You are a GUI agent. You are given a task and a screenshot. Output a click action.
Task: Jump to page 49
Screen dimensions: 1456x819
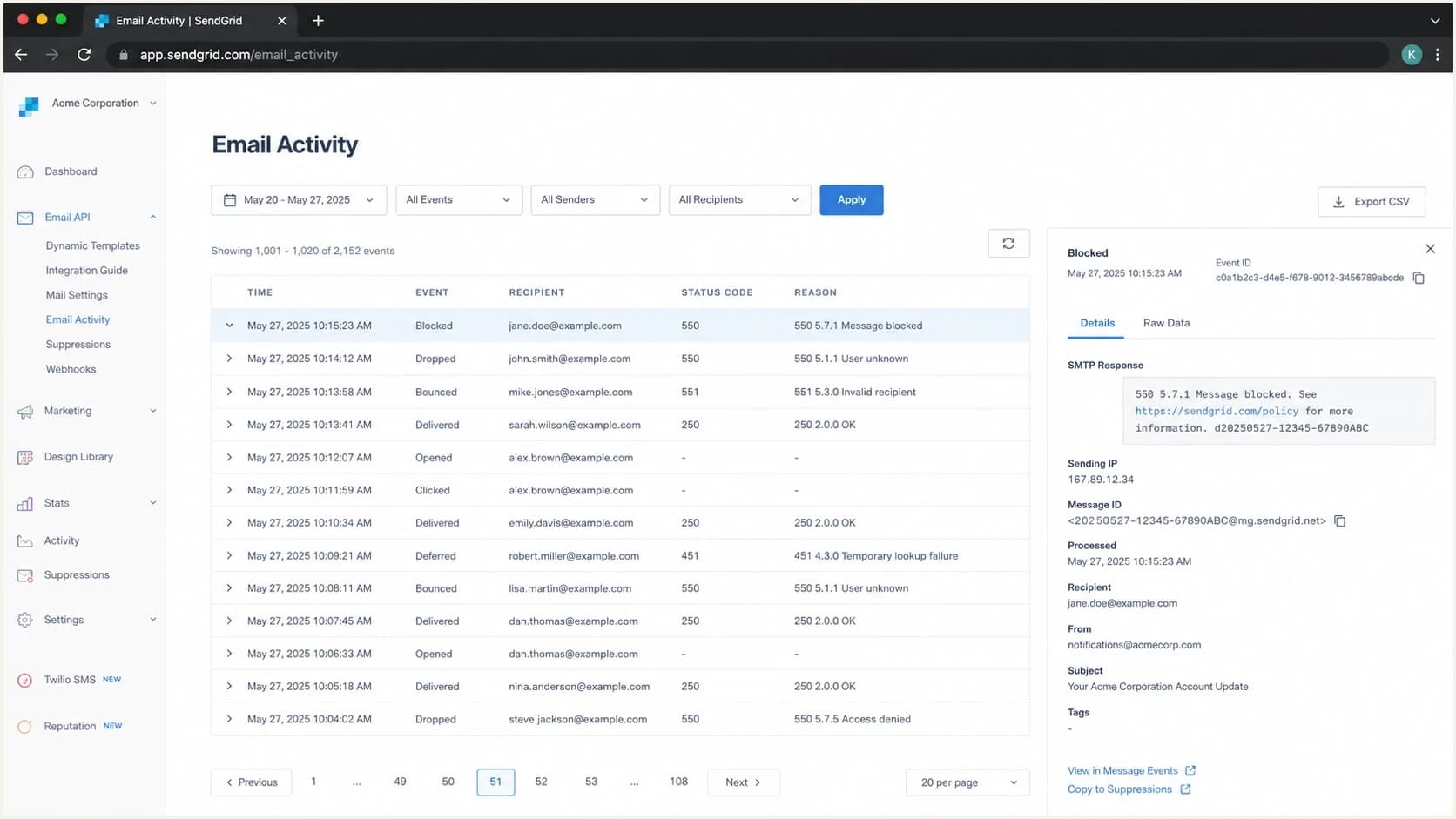(x=400, y=782)
